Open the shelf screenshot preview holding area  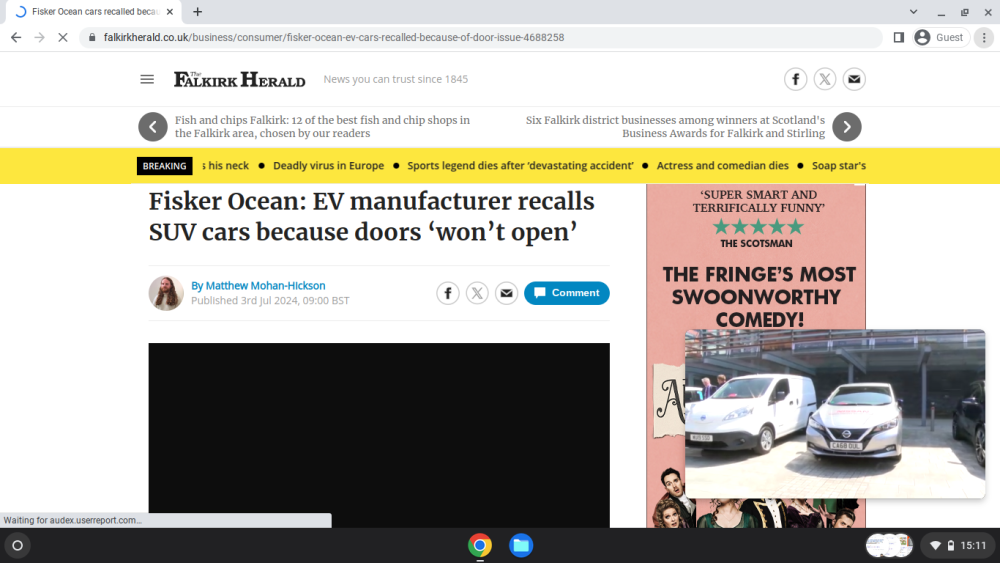[889, 546]
